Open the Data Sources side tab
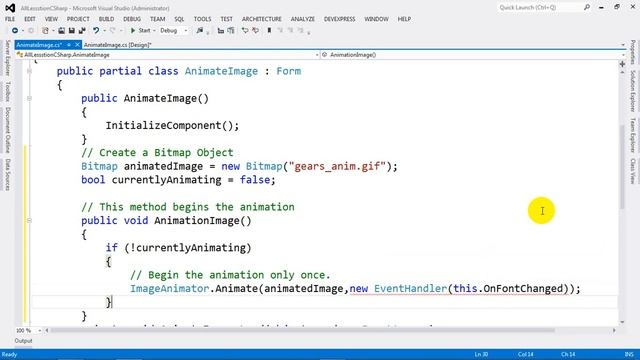 point(7,174)
